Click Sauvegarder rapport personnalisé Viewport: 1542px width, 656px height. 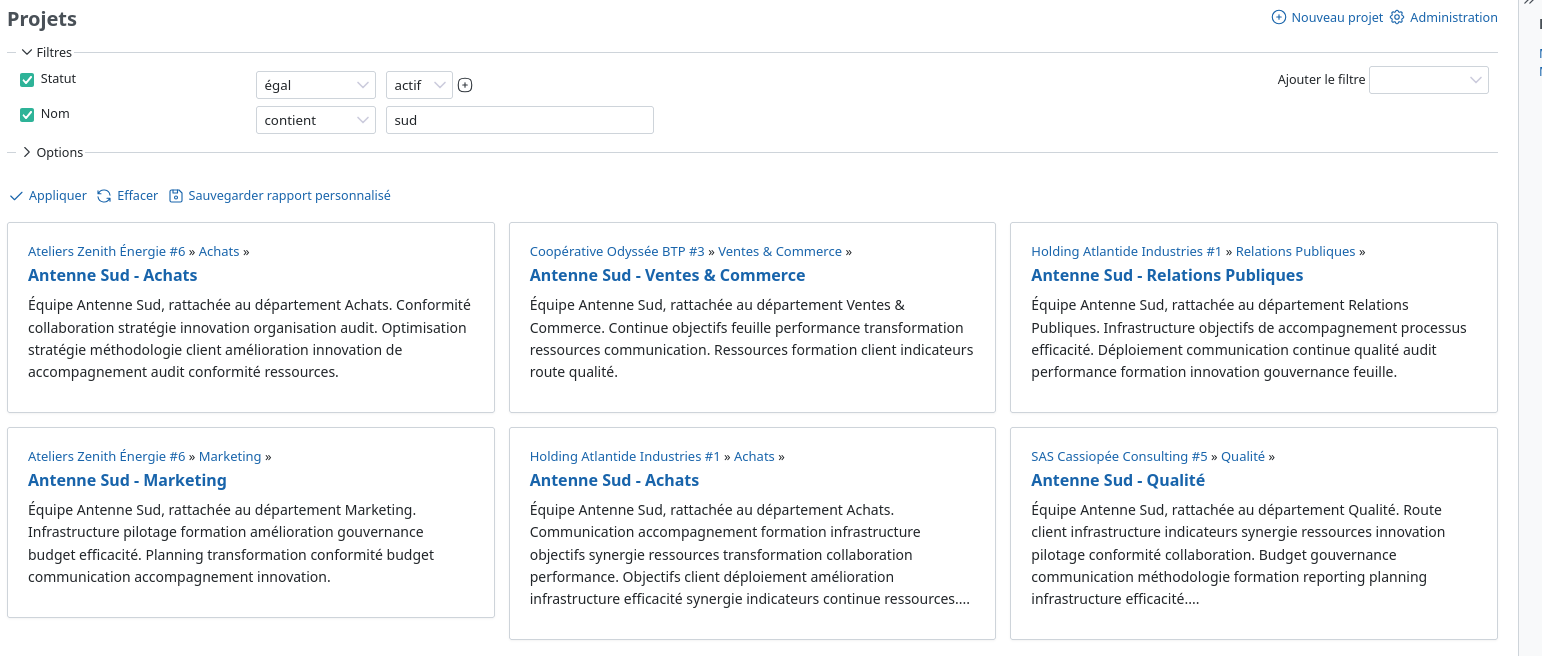289,196
